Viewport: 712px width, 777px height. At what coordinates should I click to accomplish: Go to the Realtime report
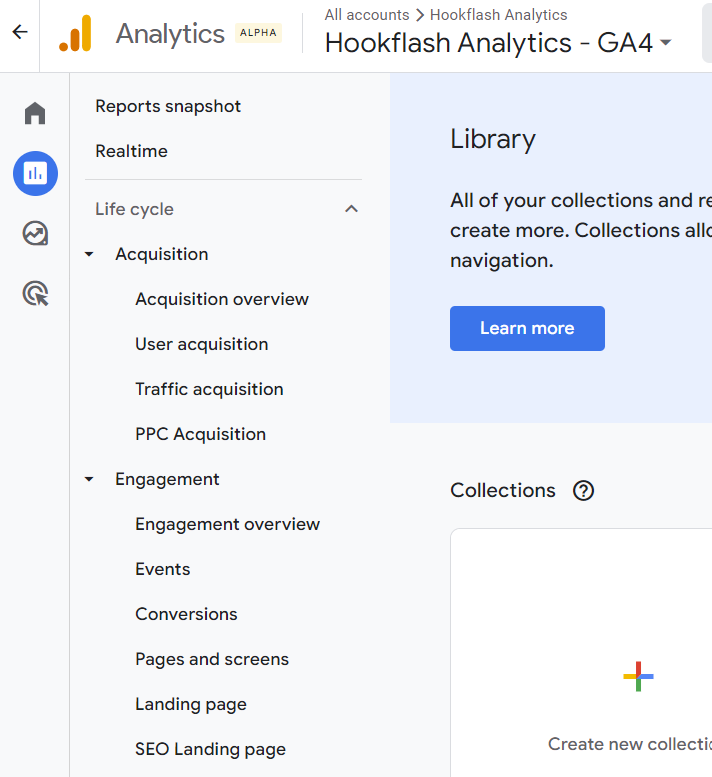pyautogui.click(x=131, y=151)
